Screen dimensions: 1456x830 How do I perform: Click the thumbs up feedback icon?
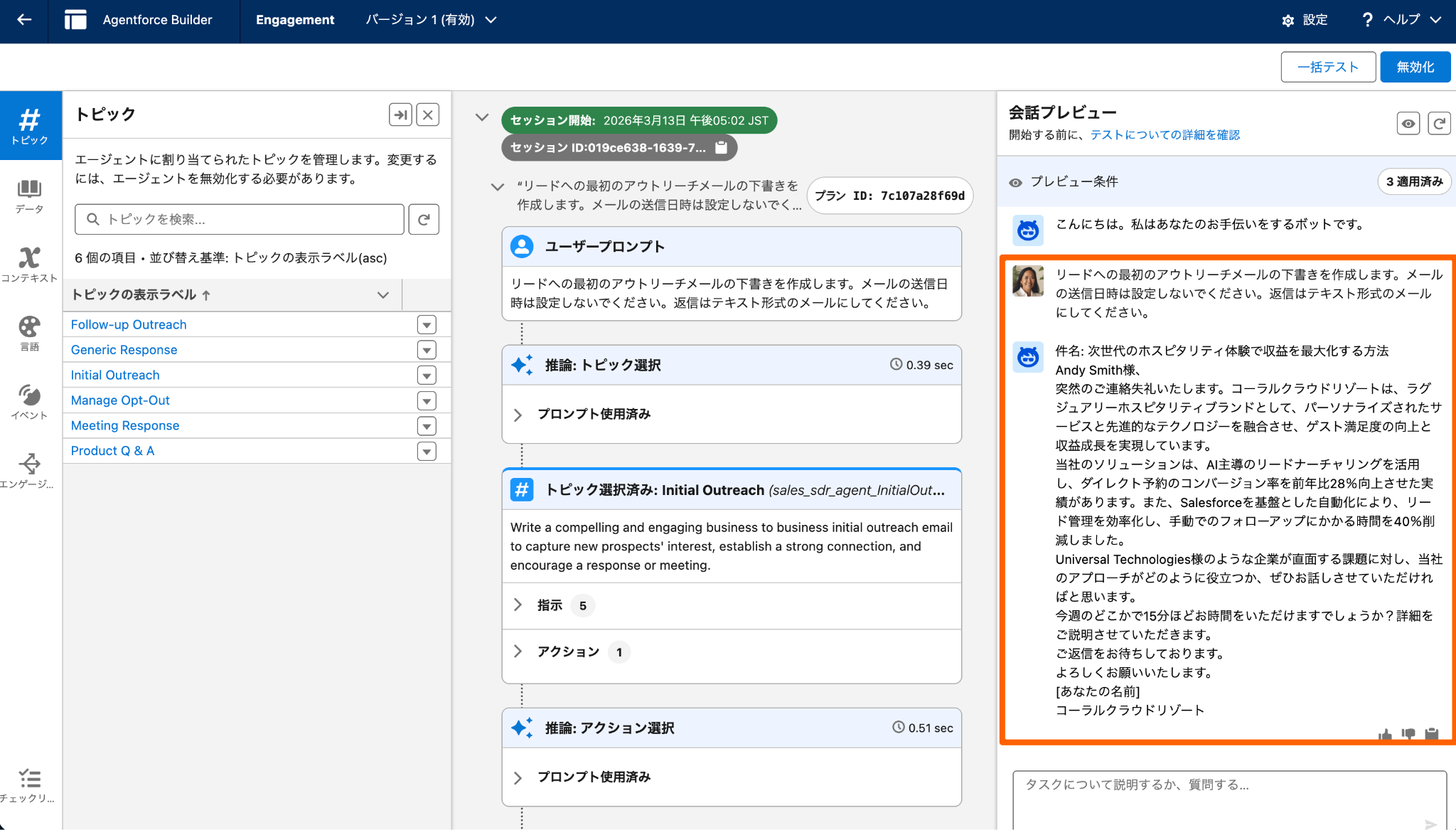1385,734
